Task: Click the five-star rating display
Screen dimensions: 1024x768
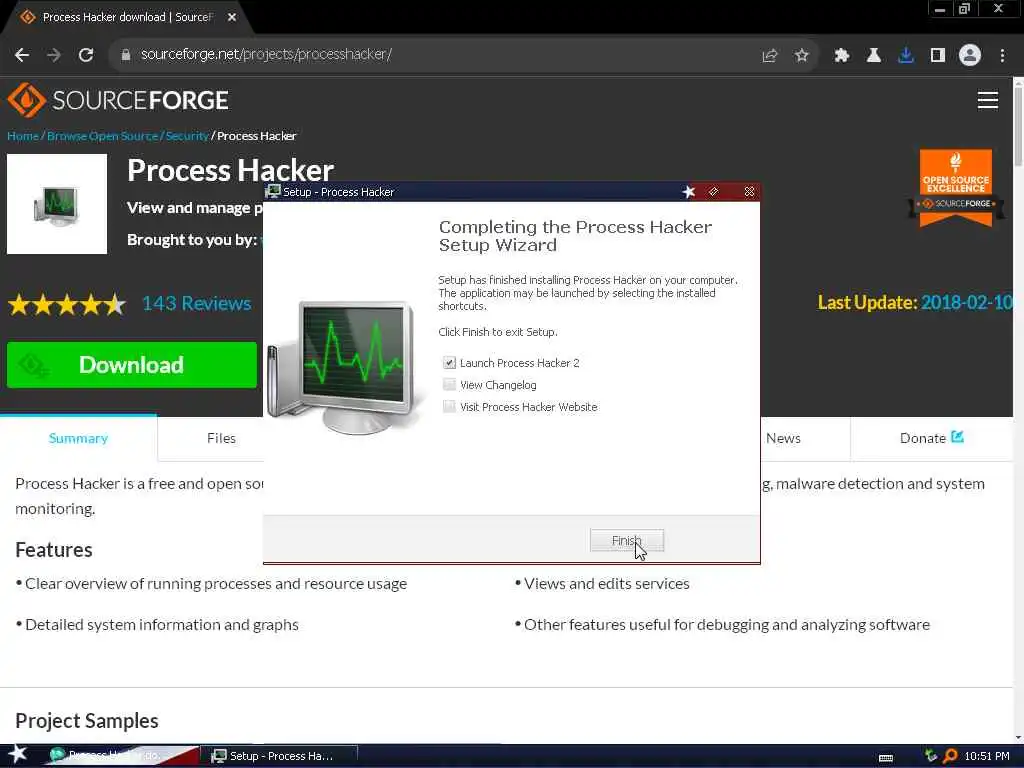Action: [67, 304]
